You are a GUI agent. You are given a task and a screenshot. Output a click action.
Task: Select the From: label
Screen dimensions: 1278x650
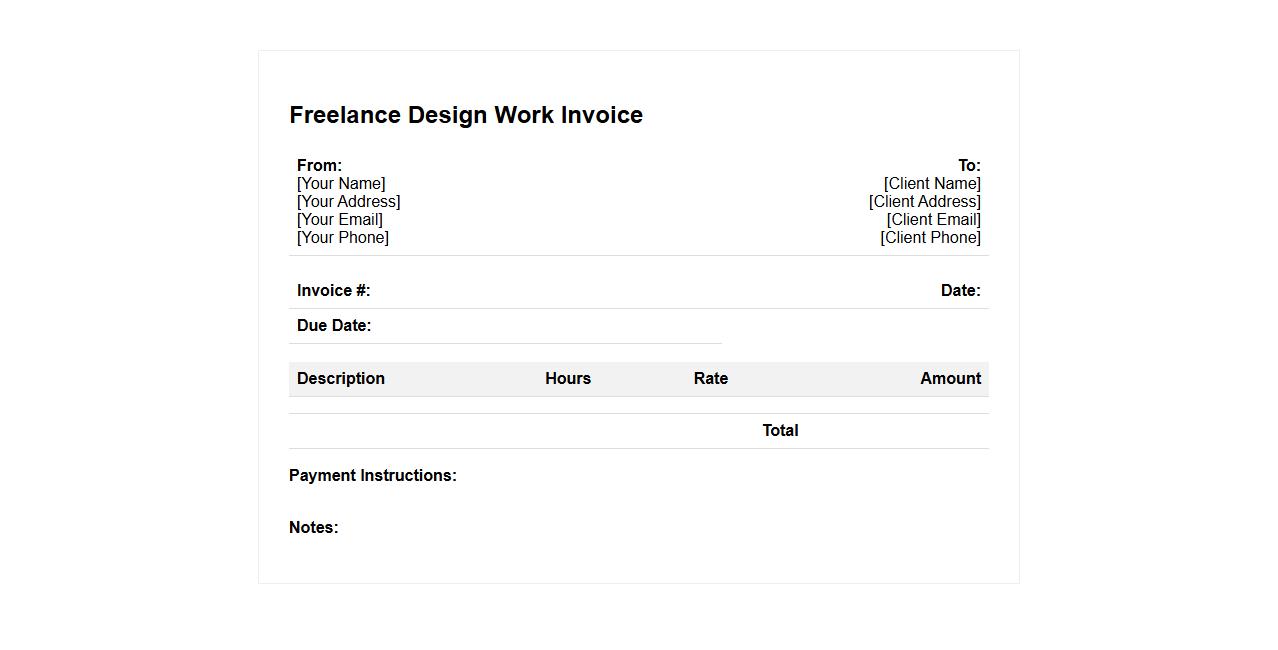click(319, 166)
